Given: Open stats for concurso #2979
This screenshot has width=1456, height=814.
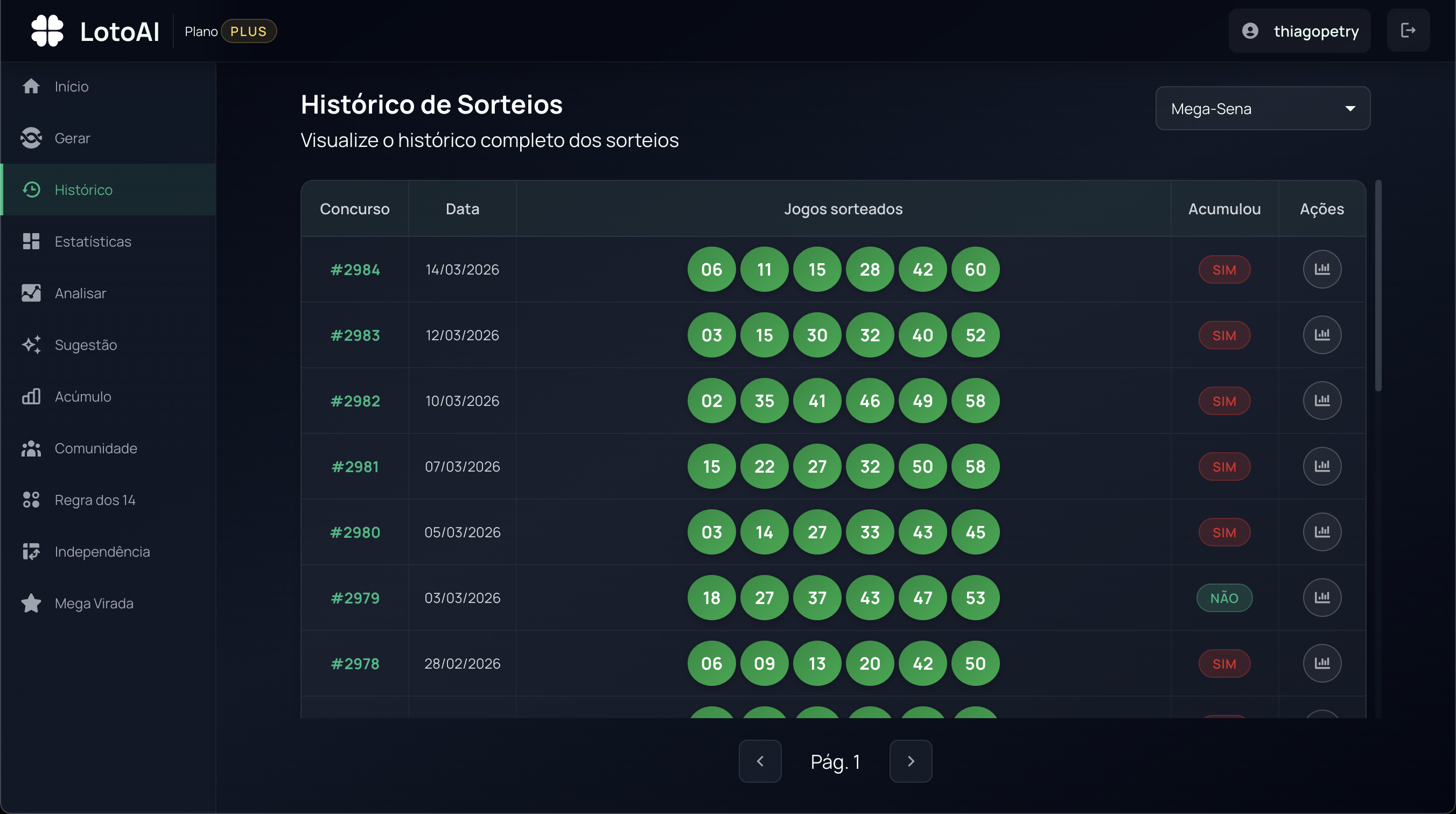Looking at the screenshot, I should [x=1322, y=598].
